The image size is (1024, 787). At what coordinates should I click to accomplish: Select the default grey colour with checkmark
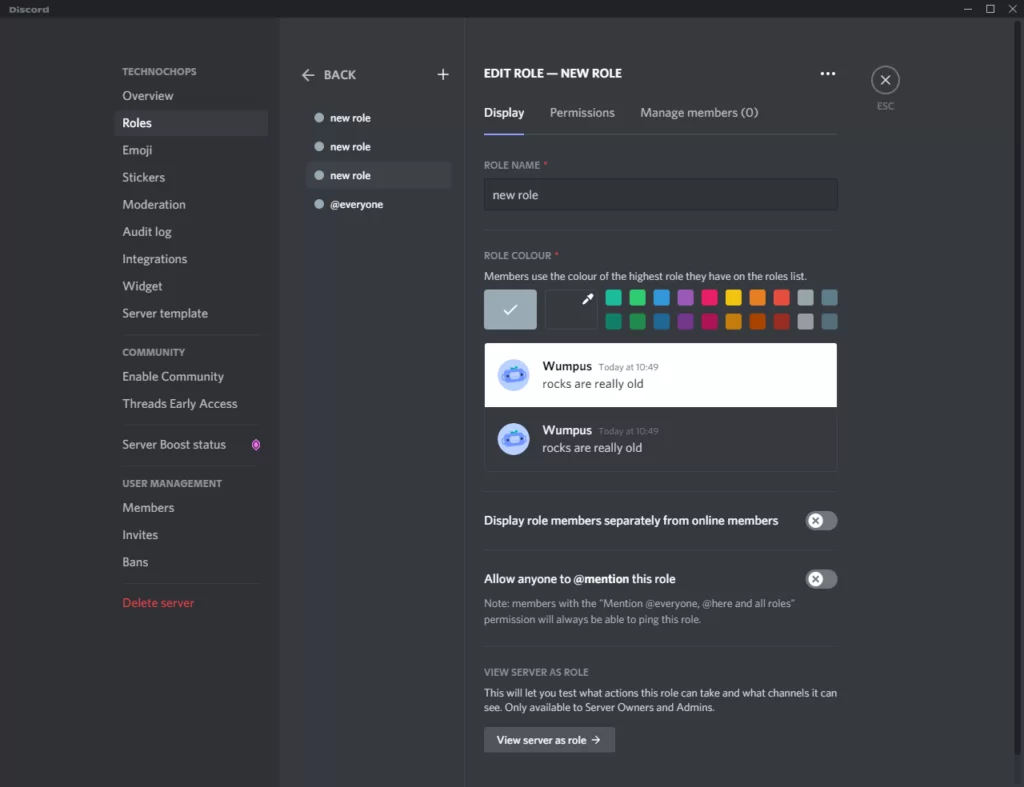pos(510,309)
